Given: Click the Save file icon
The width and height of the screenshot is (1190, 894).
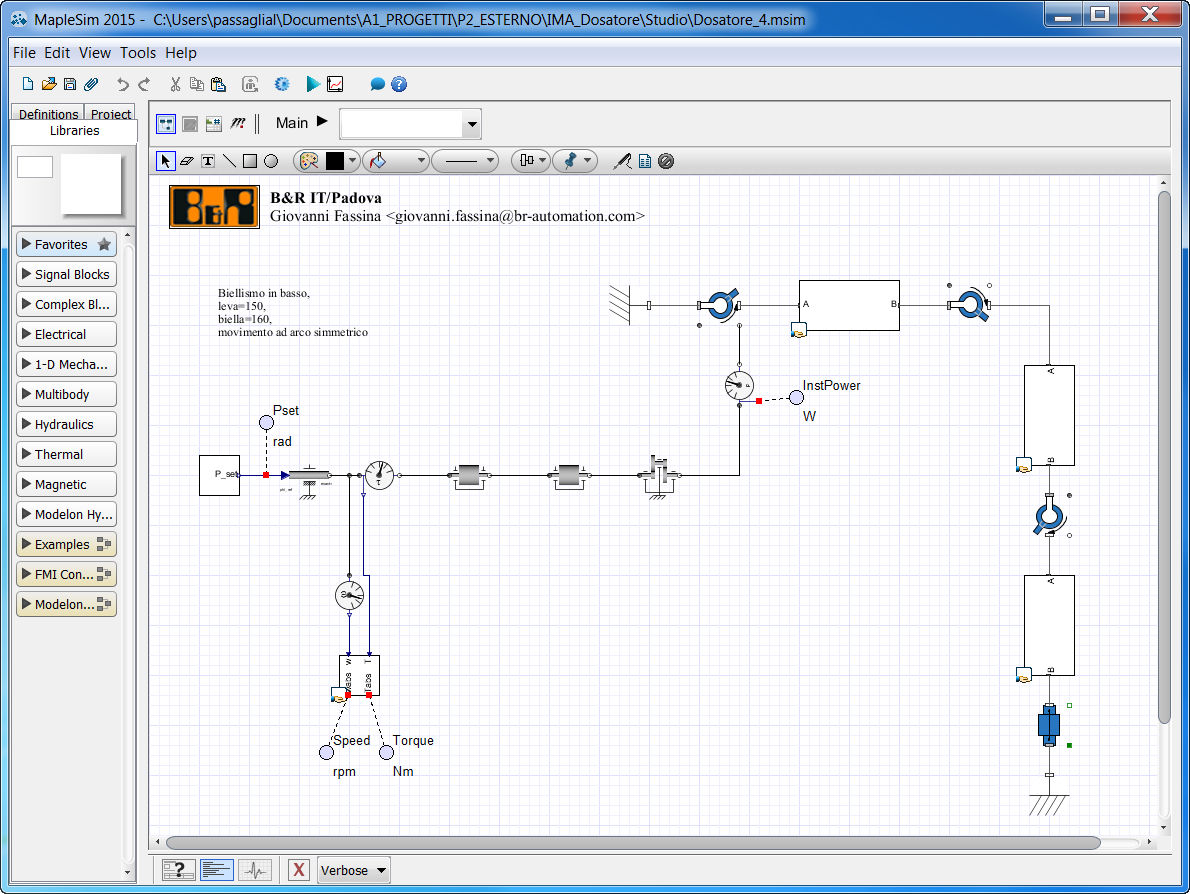Looking at the screenshot, I should click(70, 84).
